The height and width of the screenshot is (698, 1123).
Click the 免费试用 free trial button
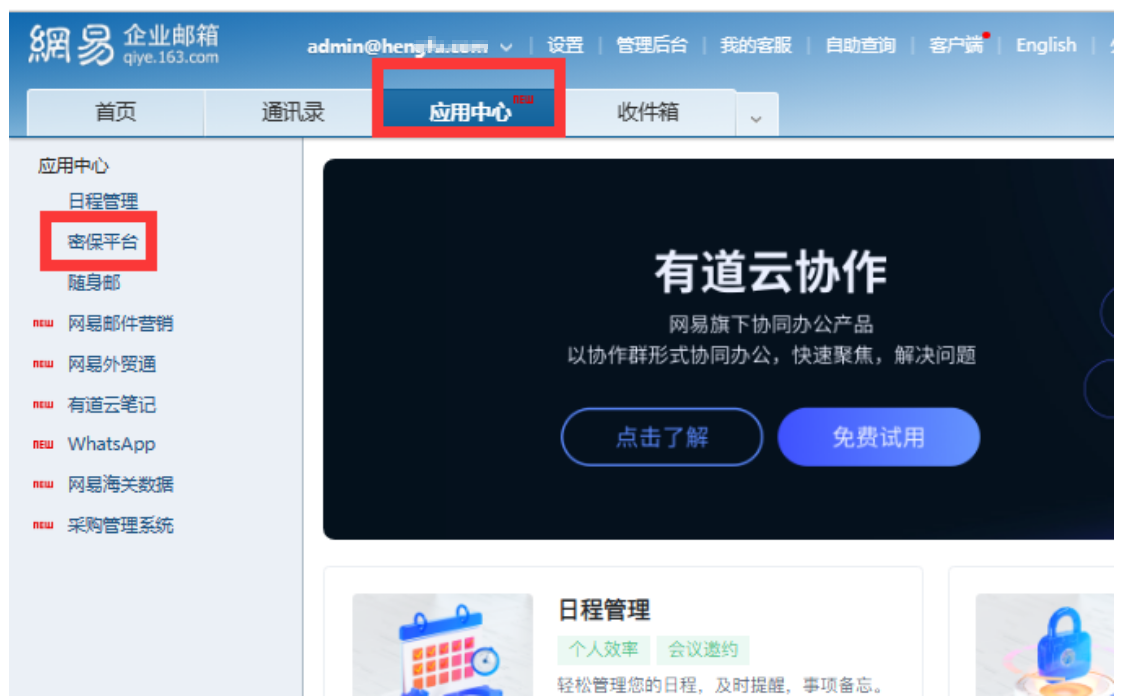(x=879, y=437)
